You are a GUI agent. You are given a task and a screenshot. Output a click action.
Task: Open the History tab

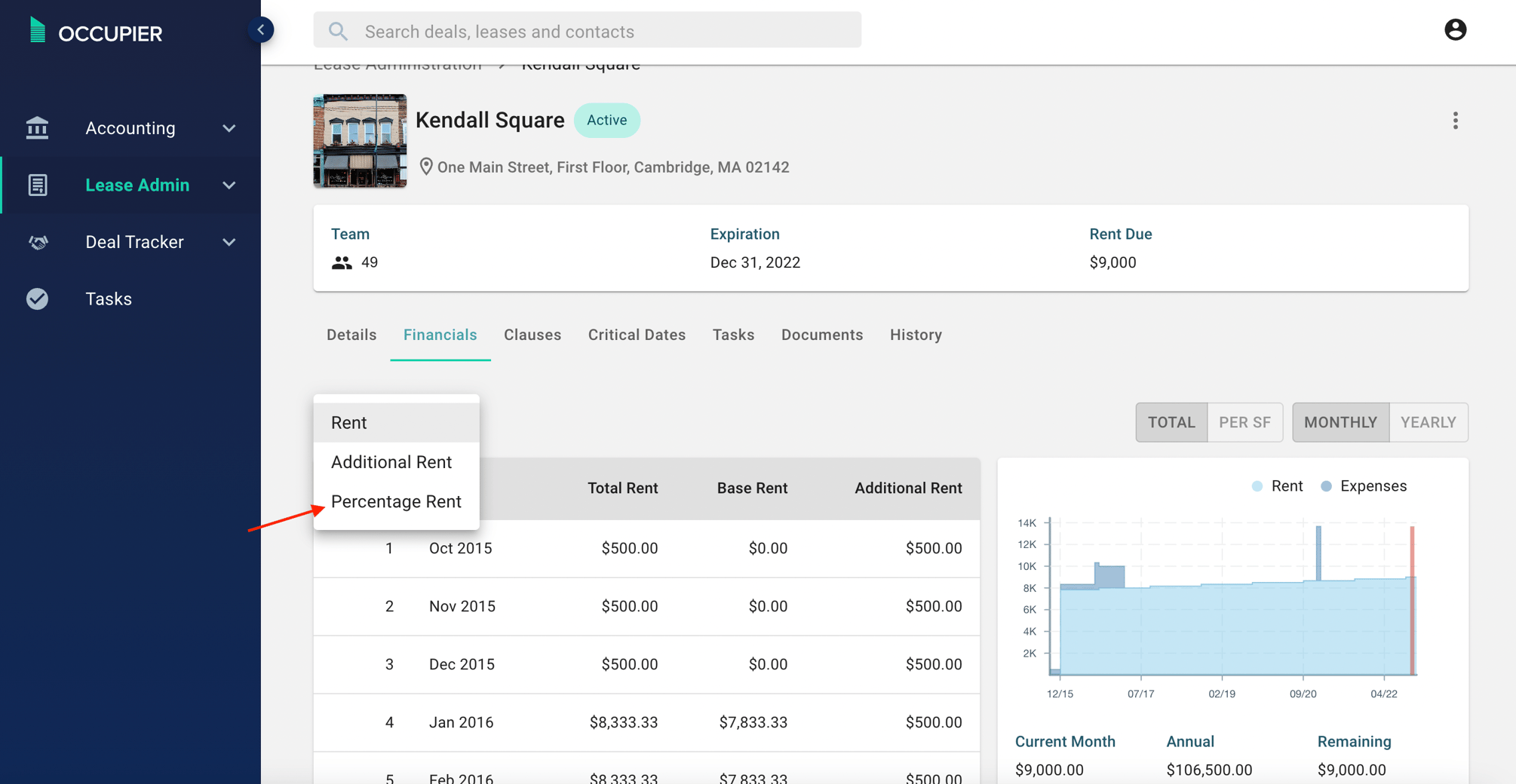(916, 335)
